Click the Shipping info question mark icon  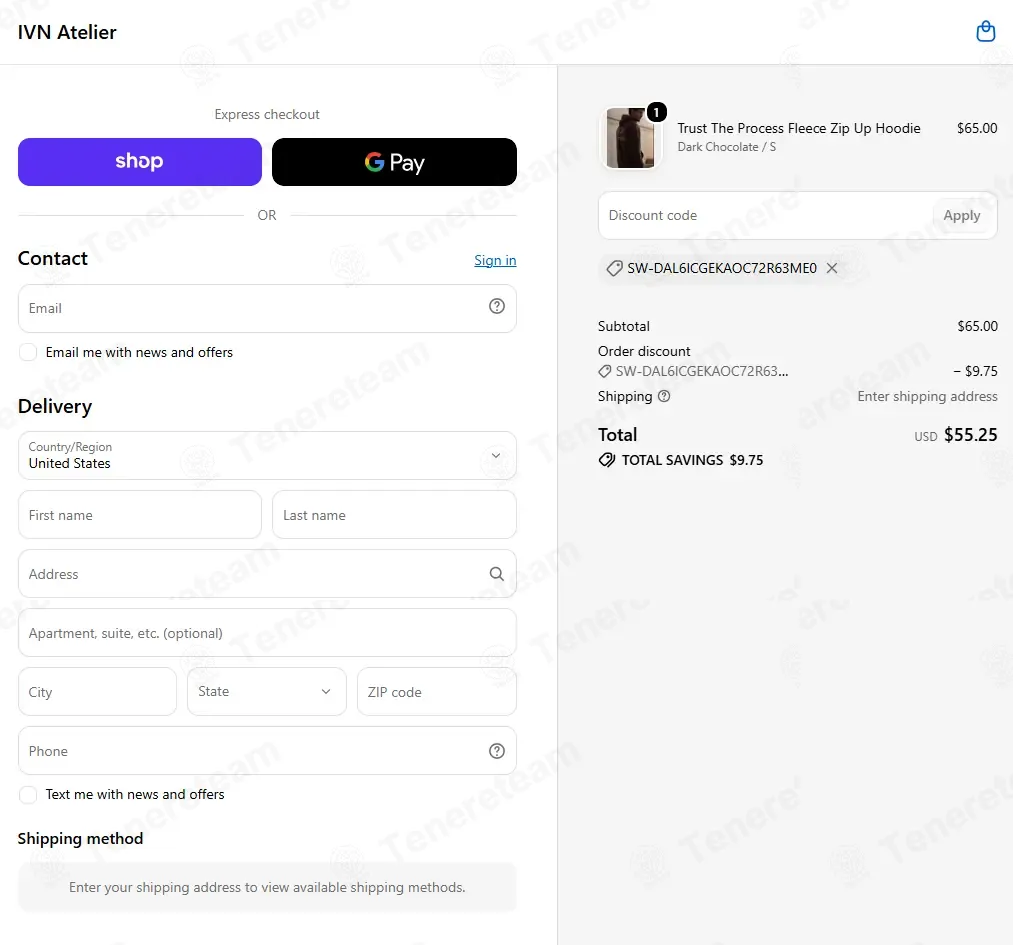[x=664, y=397]
